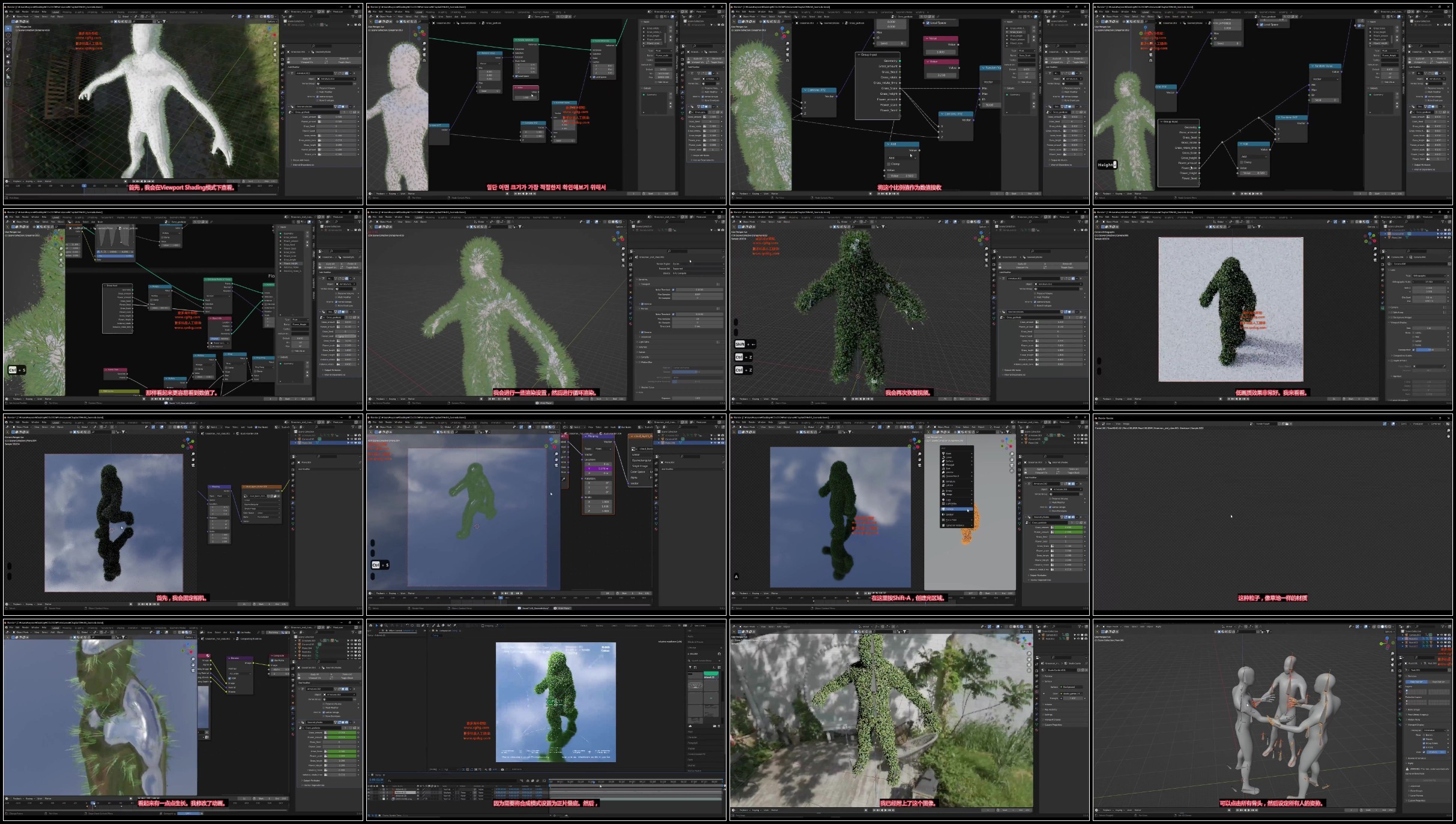This screenshot has height=824, width=1456.
Task: Open the frame subtitled '我已经附上了这个图像'
Action: point(910,720)
